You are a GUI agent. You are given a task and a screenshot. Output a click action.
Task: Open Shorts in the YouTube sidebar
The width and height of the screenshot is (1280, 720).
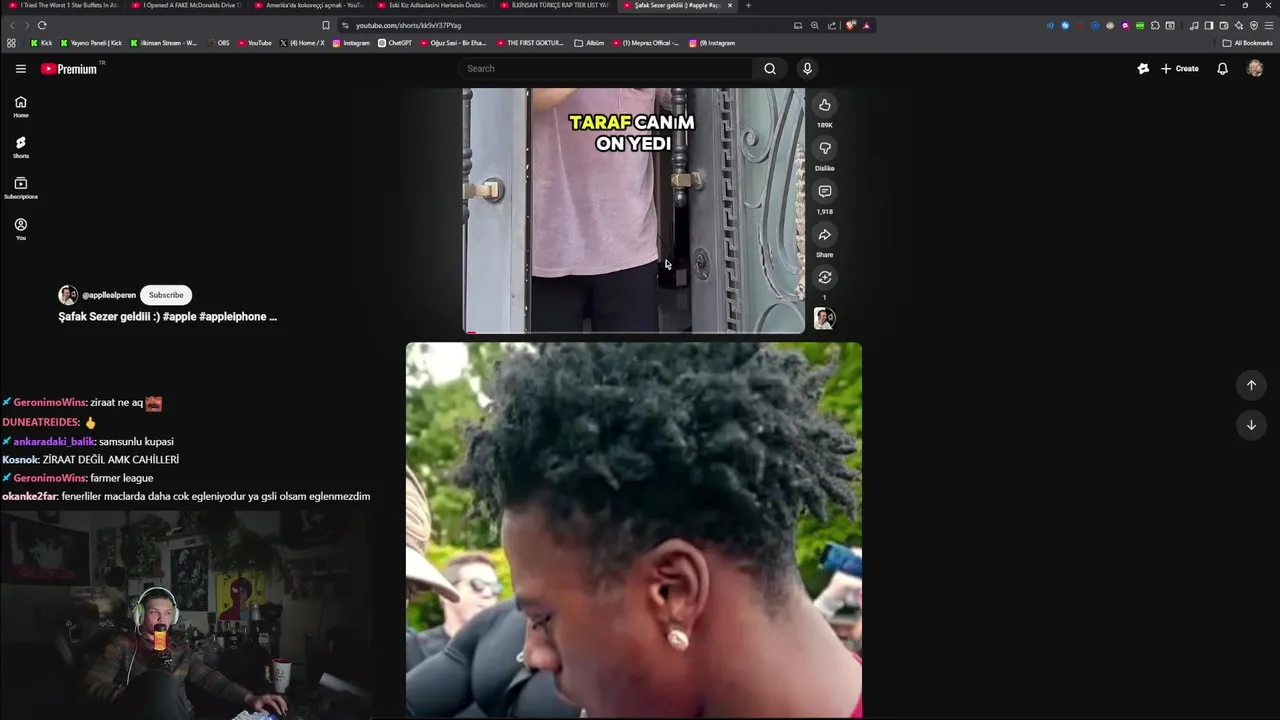click(21, 148)
